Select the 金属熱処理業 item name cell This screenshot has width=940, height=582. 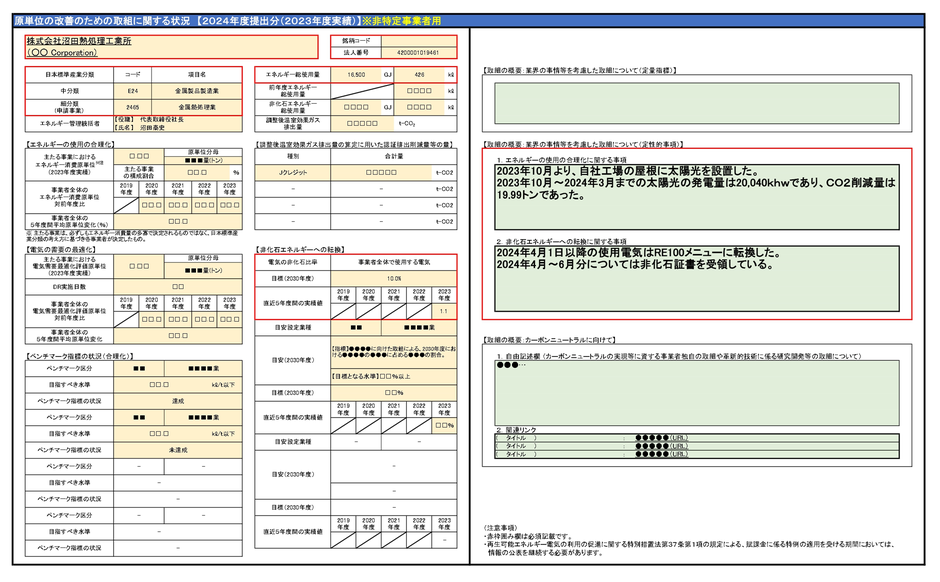pyautogui.click(x=197, y=107)
